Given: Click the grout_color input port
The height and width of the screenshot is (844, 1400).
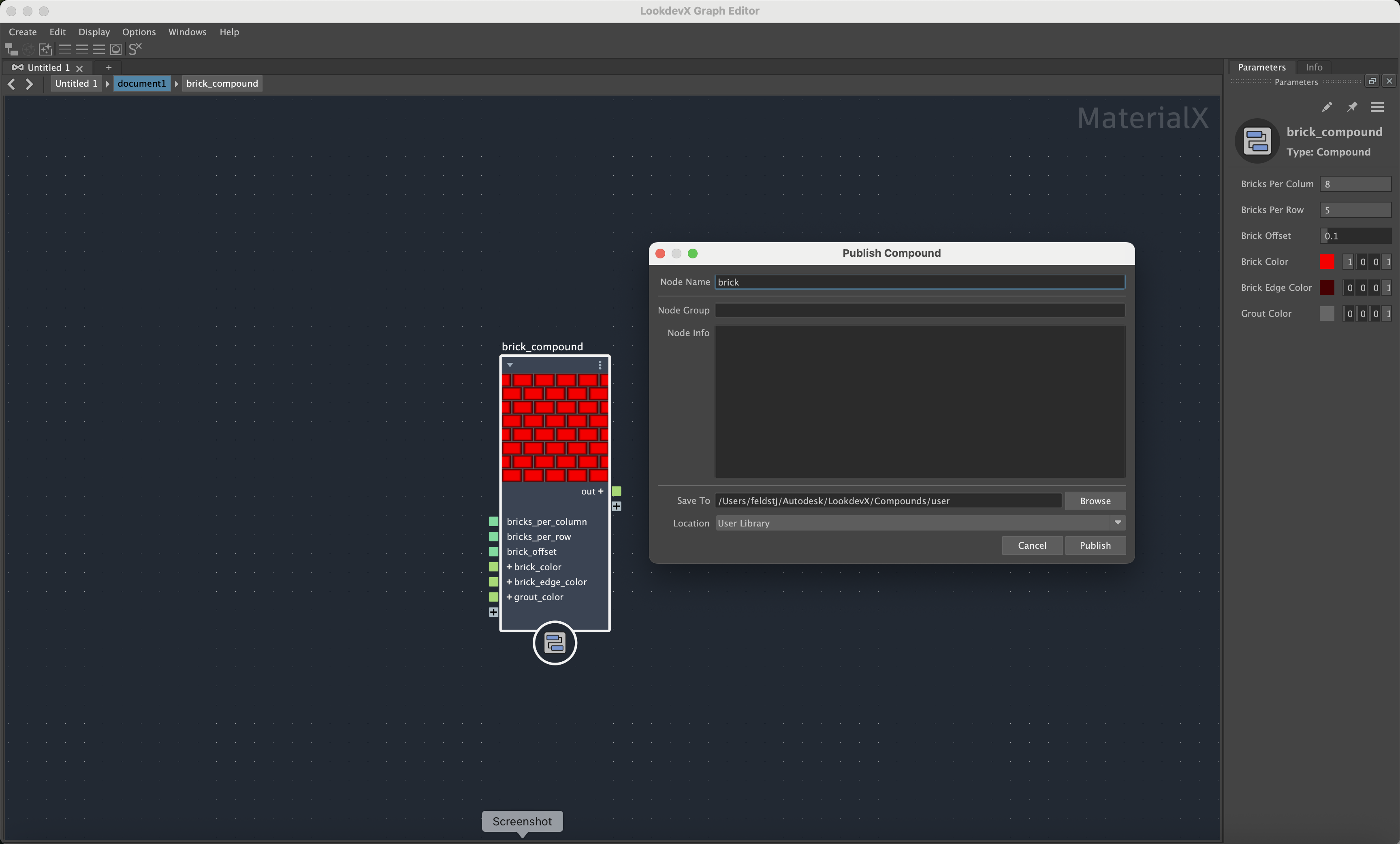Looking at the screenshot, I should pyautogui.click(x=494, y=597).
